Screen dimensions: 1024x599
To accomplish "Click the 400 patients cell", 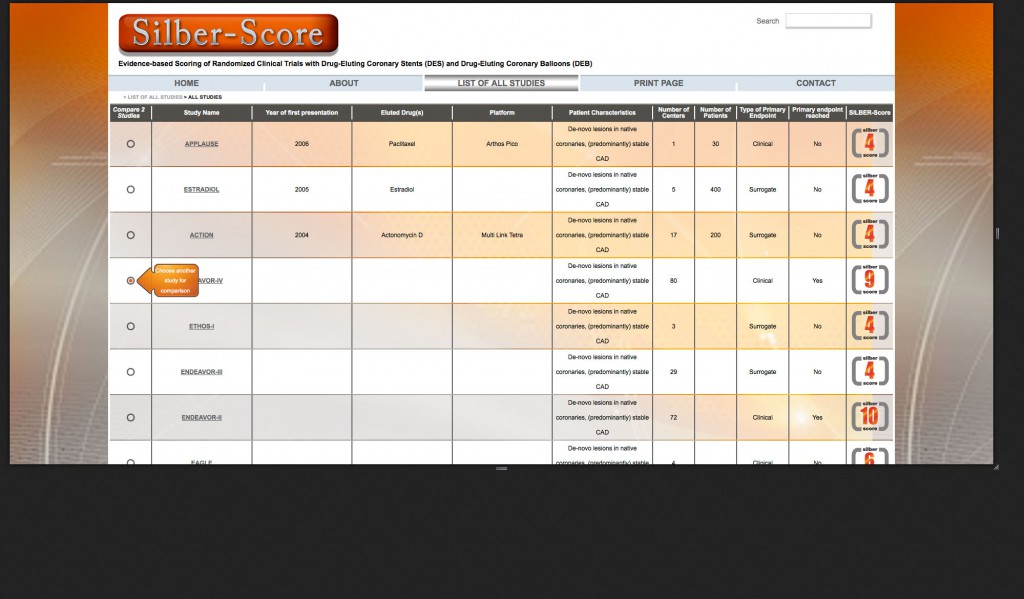I will [715, 189].
